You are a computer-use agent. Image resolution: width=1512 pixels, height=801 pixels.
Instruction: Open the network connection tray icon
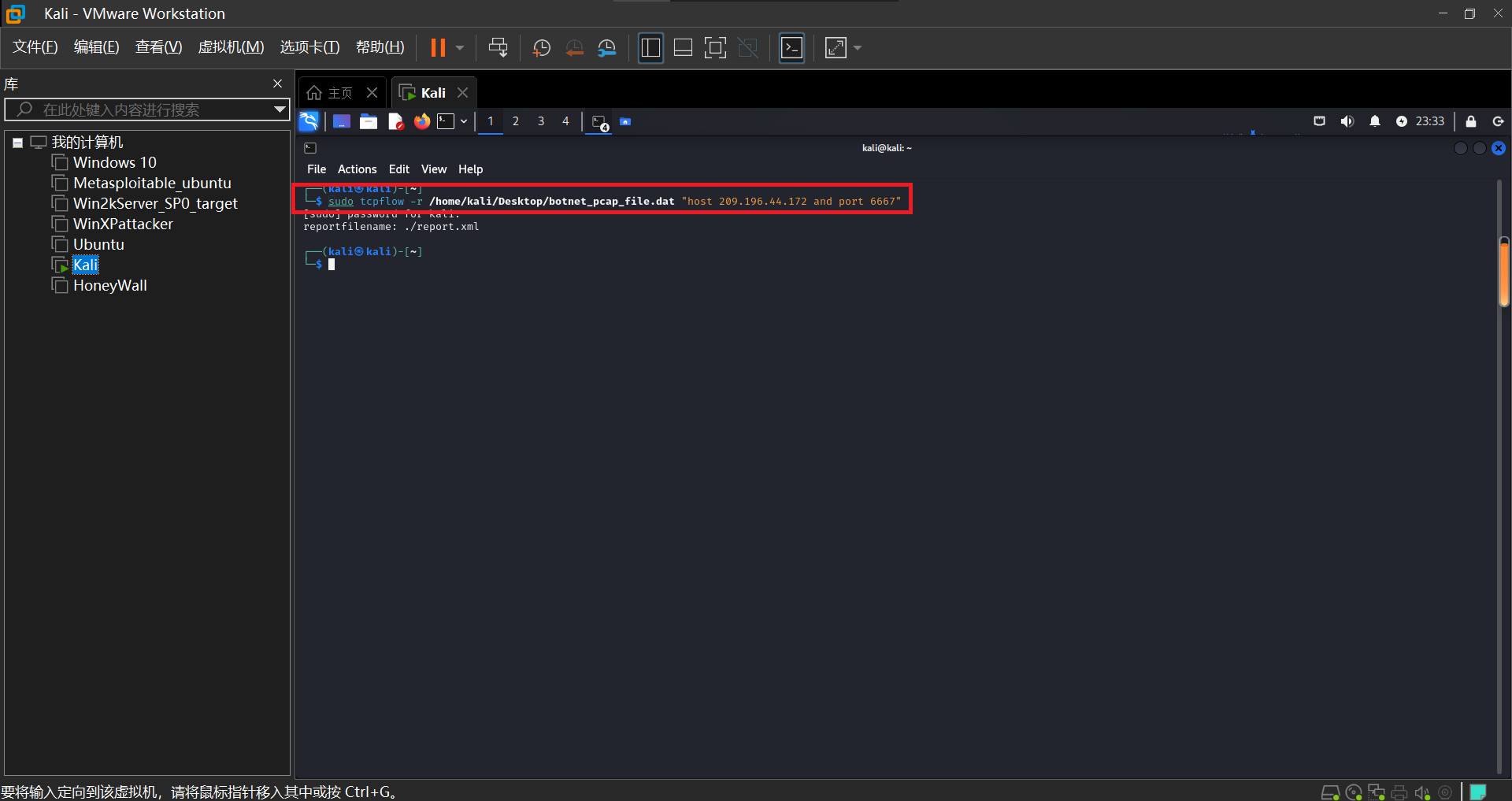[1320, 121]
